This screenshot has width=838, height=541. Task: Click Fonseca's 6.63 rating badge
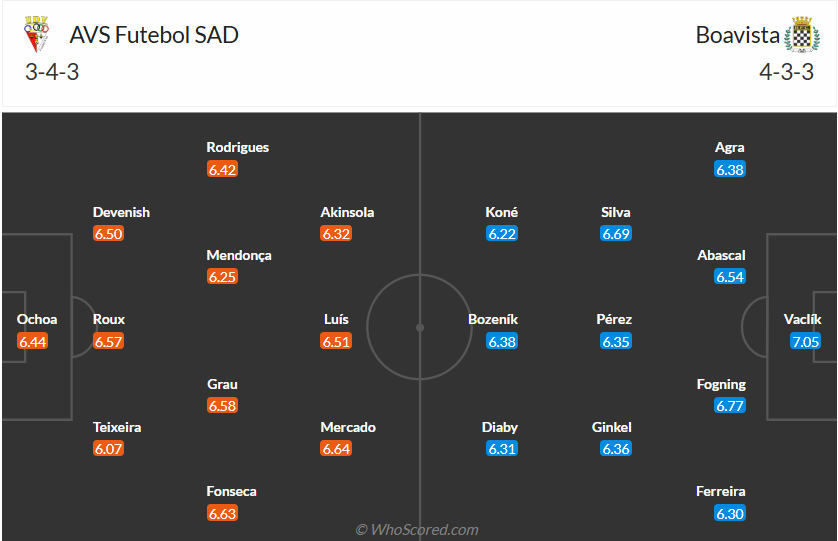coord(222,514)
